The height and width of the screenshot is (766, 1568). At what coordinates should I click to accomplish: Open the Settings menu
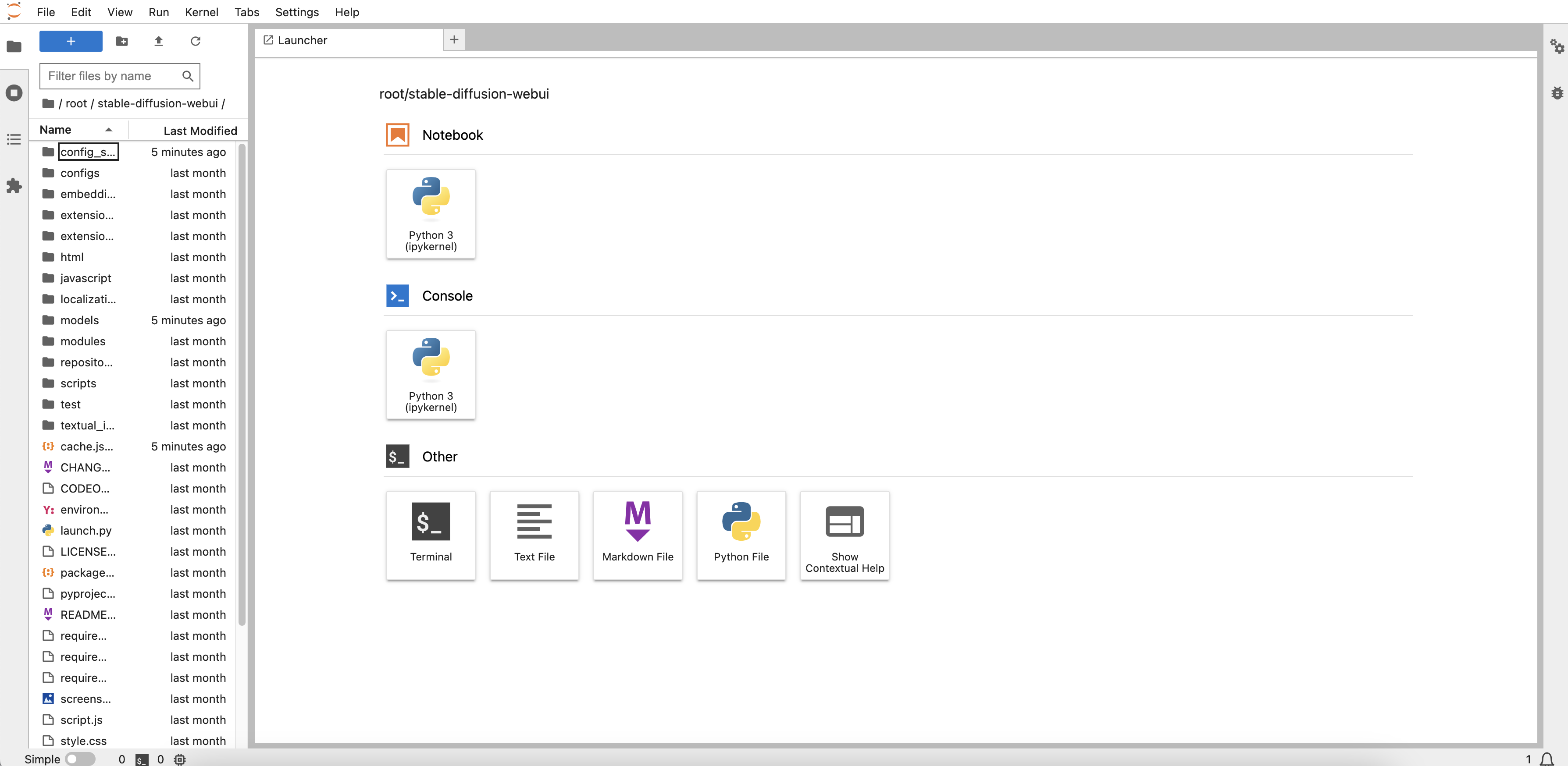[296, 12]
